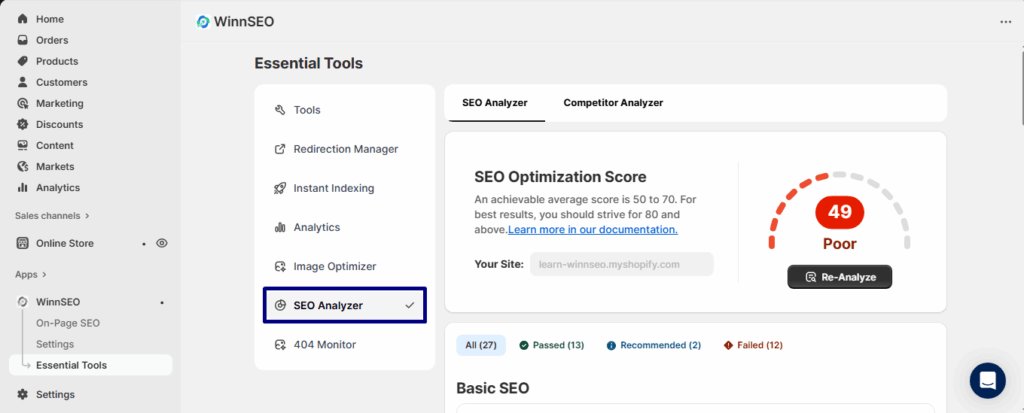Click the blue info icon on Recommended
The image size is (1024, 413).
point(611,345)
